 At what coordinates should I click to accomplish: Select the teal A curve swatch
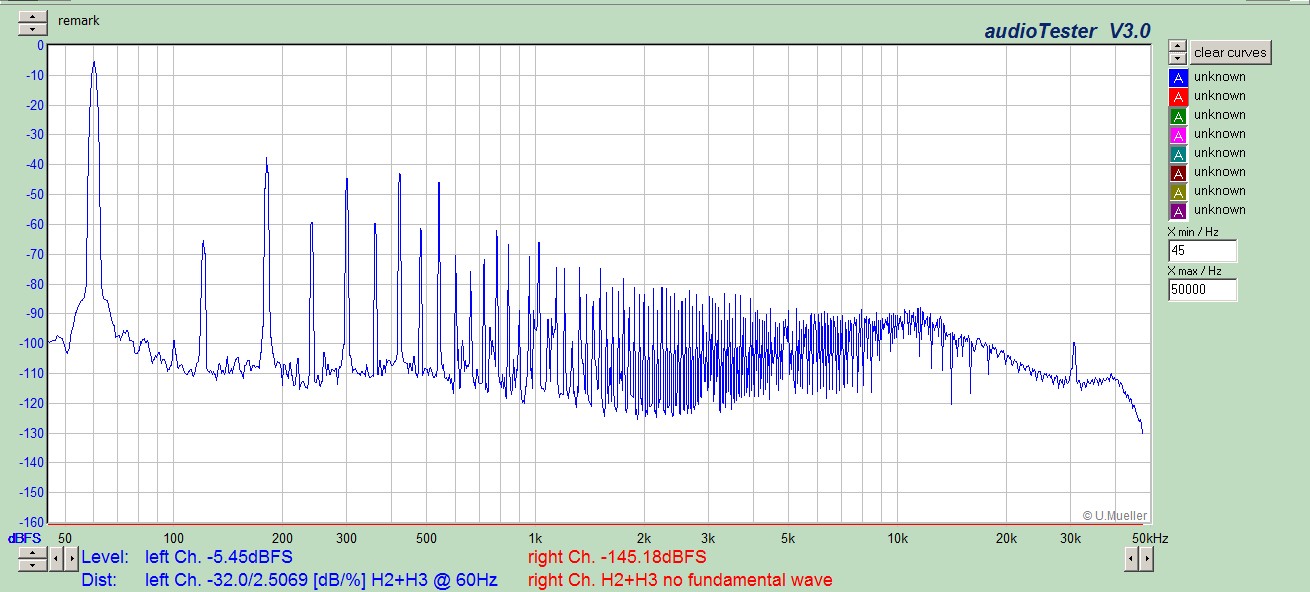coord(1178,153)
